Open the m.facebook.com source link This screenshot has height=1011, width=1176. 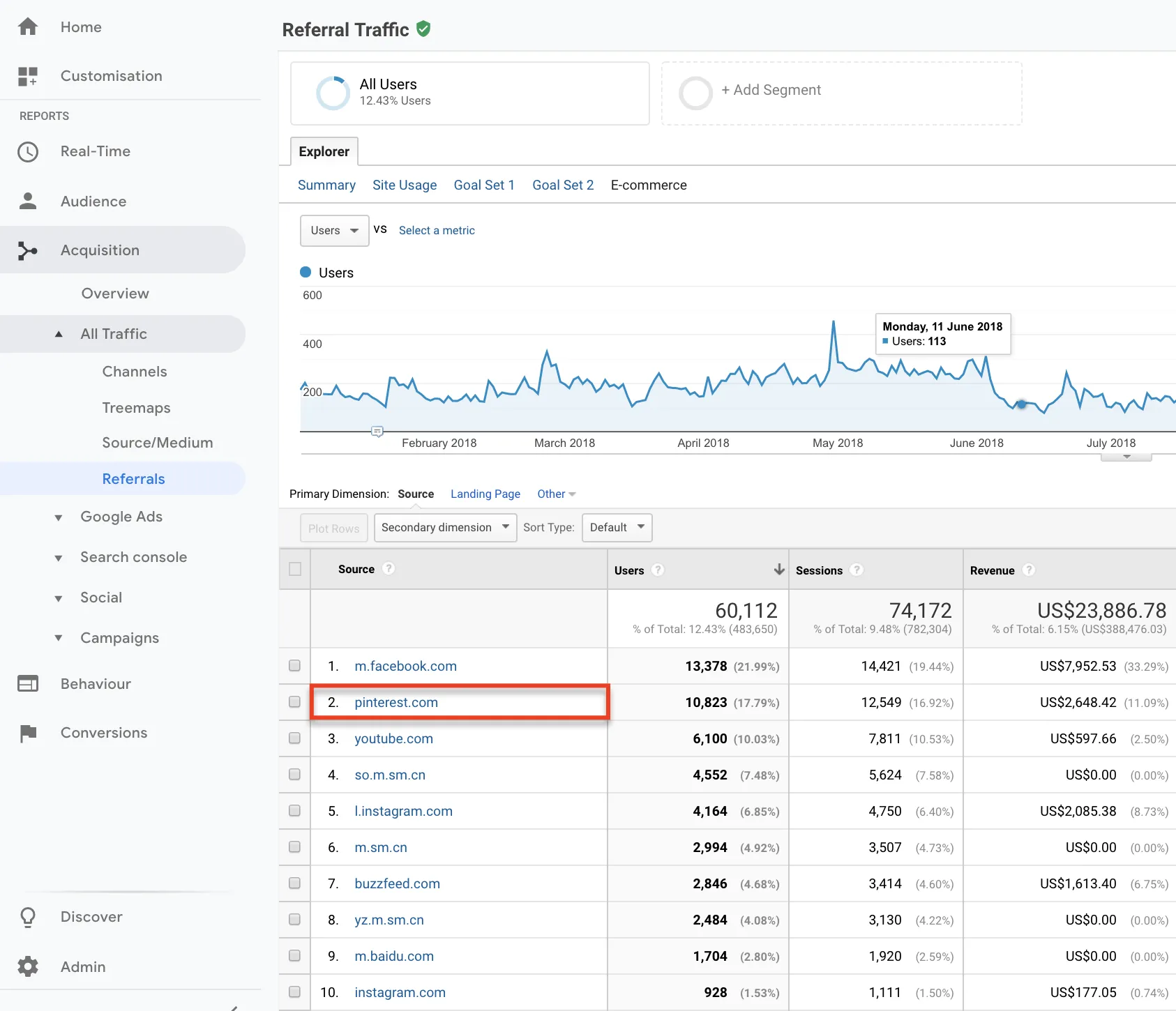tap(406, 666)
